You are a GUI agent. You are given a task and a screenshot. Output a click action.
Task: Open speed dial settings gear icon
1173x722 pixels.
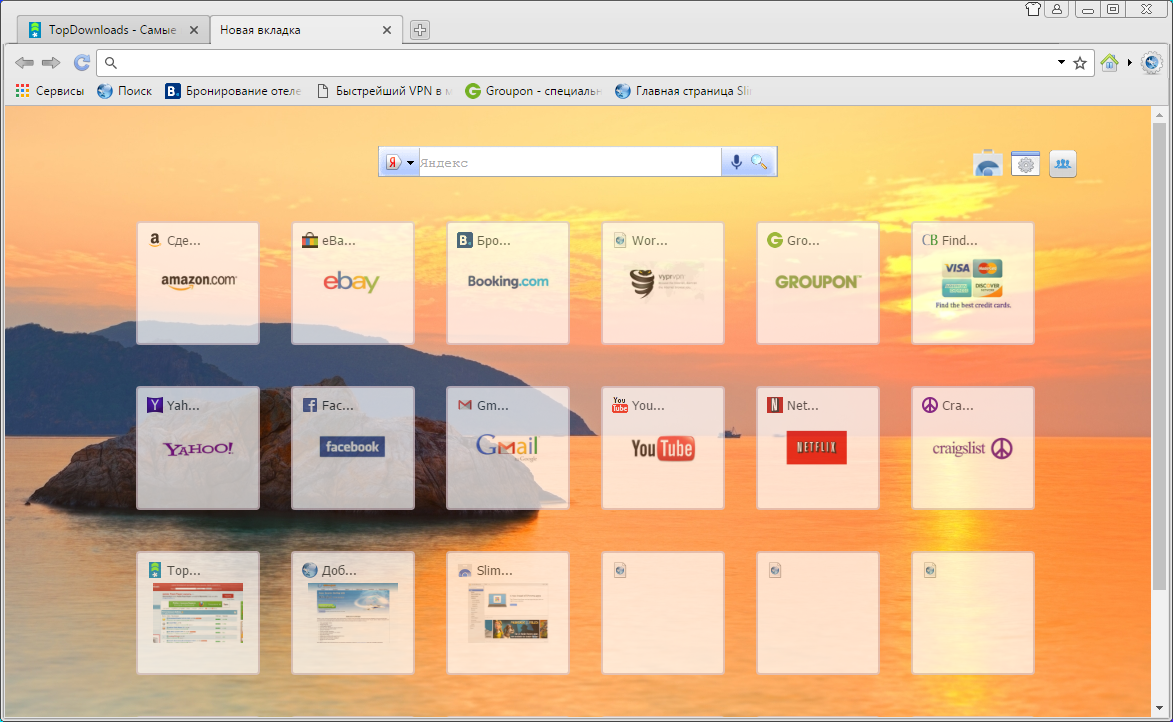pyautogui.click(x=1026, y=163)
